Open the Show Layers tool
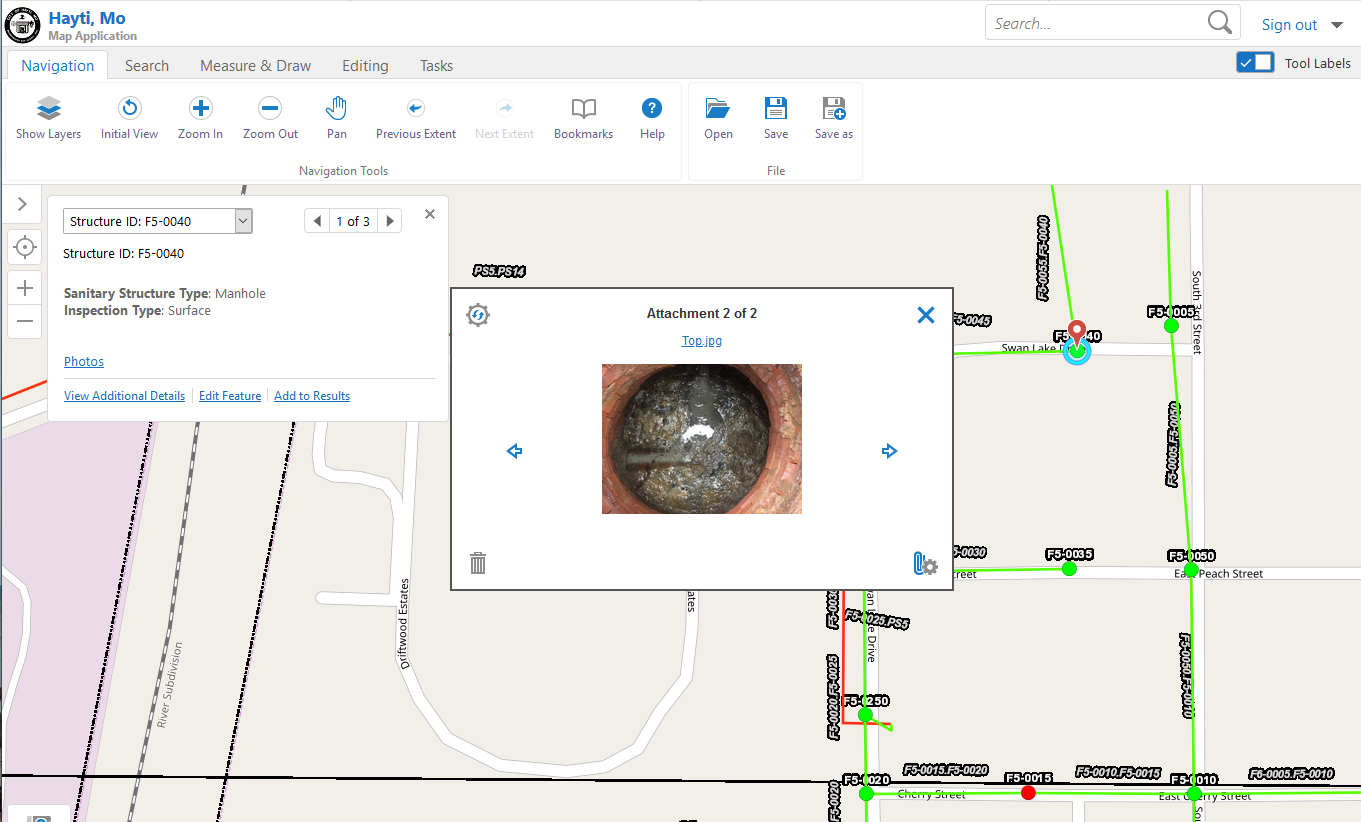This screenshot has width=1361, height=822. (x=49, y=118)
